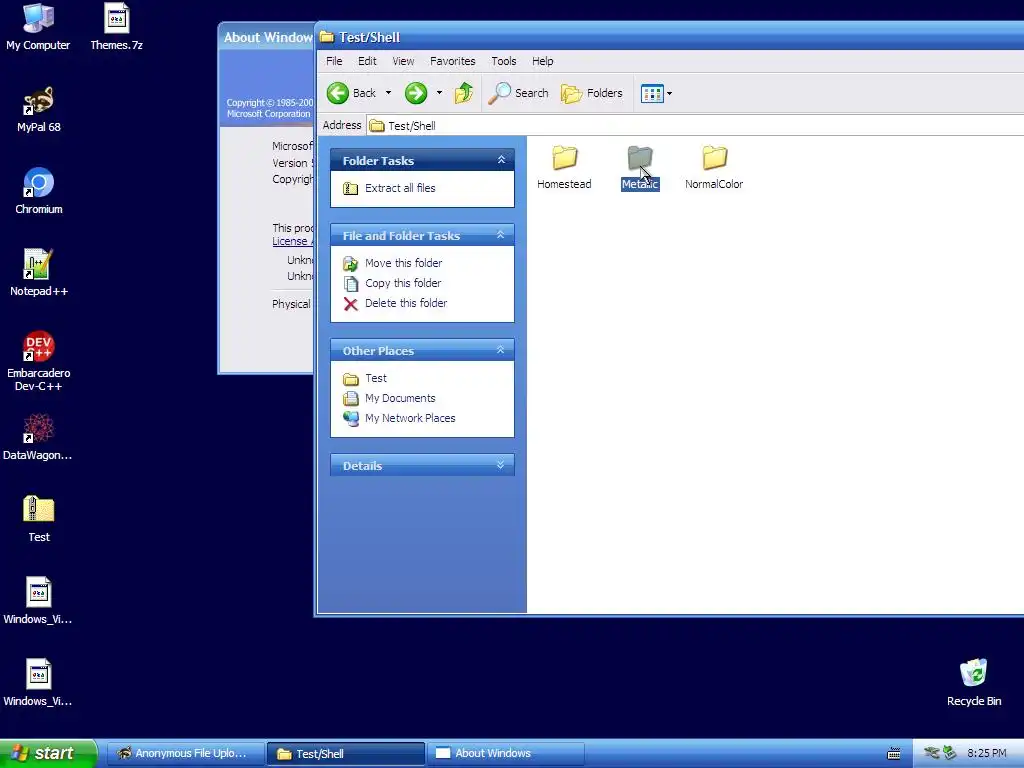Open Views dropdown arrow
Screen dimensions: 1024x768
[x=669, y=93]
